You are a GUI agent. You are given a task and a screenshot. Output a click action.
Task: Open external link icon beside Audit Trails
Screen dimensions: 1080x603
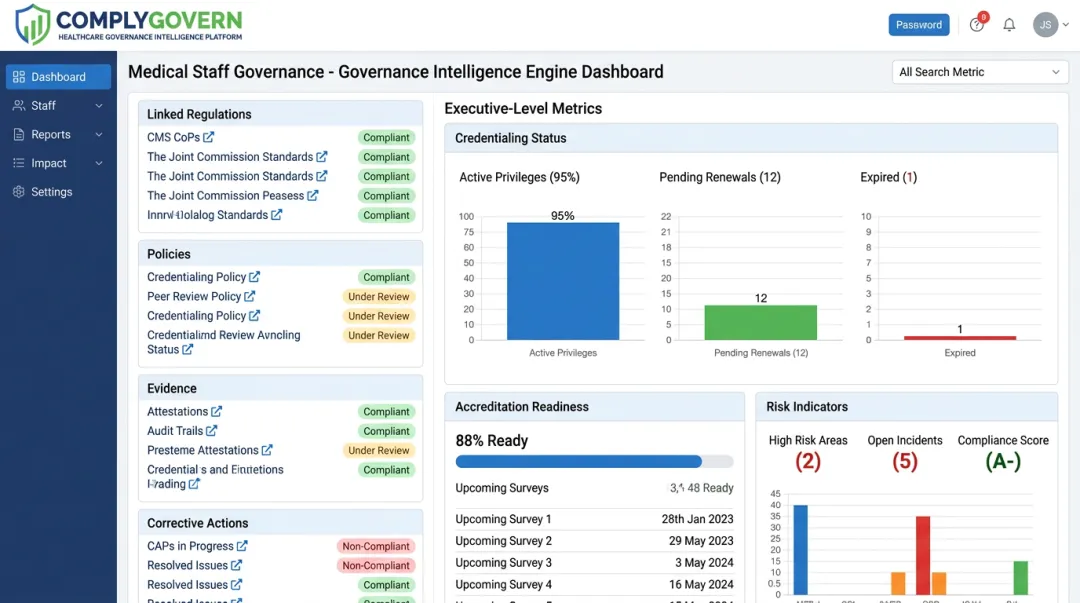tap(211, 431)
